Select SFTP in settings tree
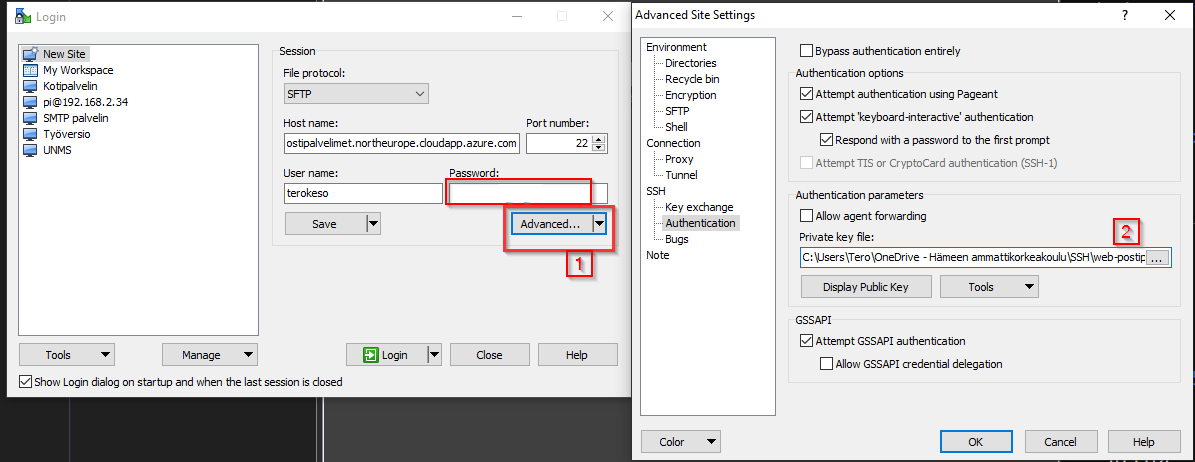Screen dimensions: 1195x462 click(x=677, y=111)
